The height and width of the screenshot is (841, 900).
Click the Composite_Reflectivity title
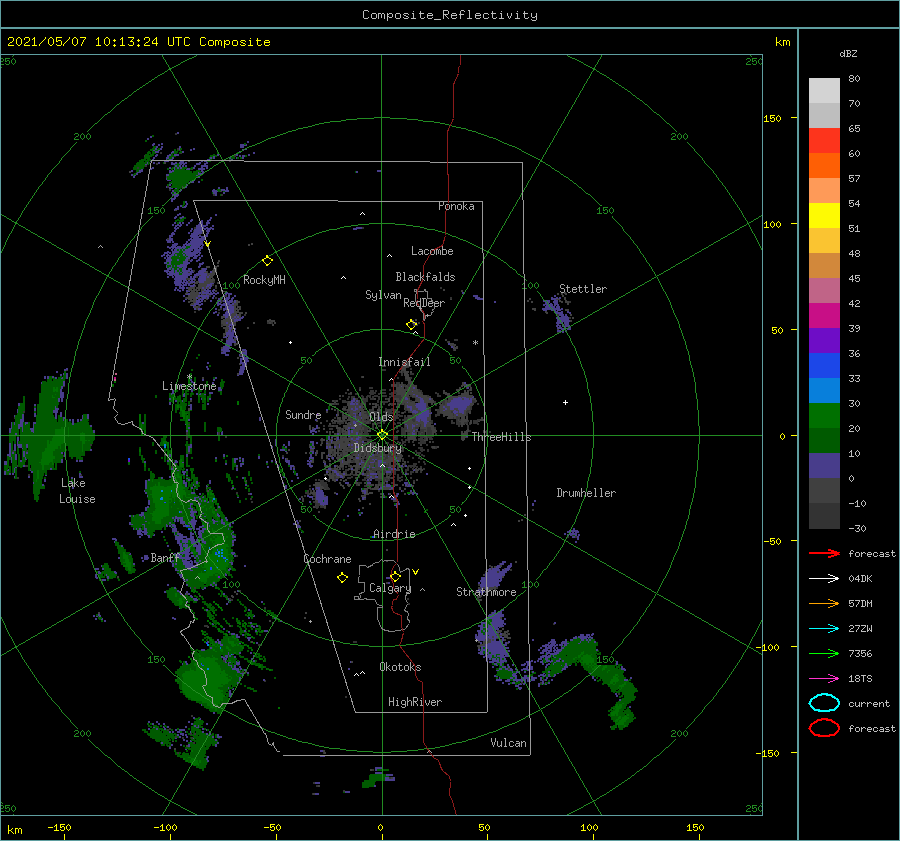[450, 15]
